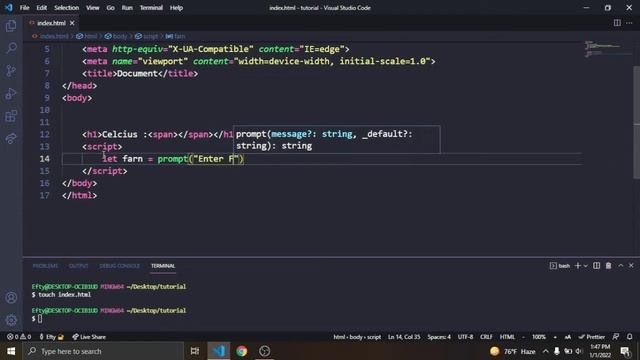640x360 pixels.
Task: Open the Help menu
Action: (176, 8)
